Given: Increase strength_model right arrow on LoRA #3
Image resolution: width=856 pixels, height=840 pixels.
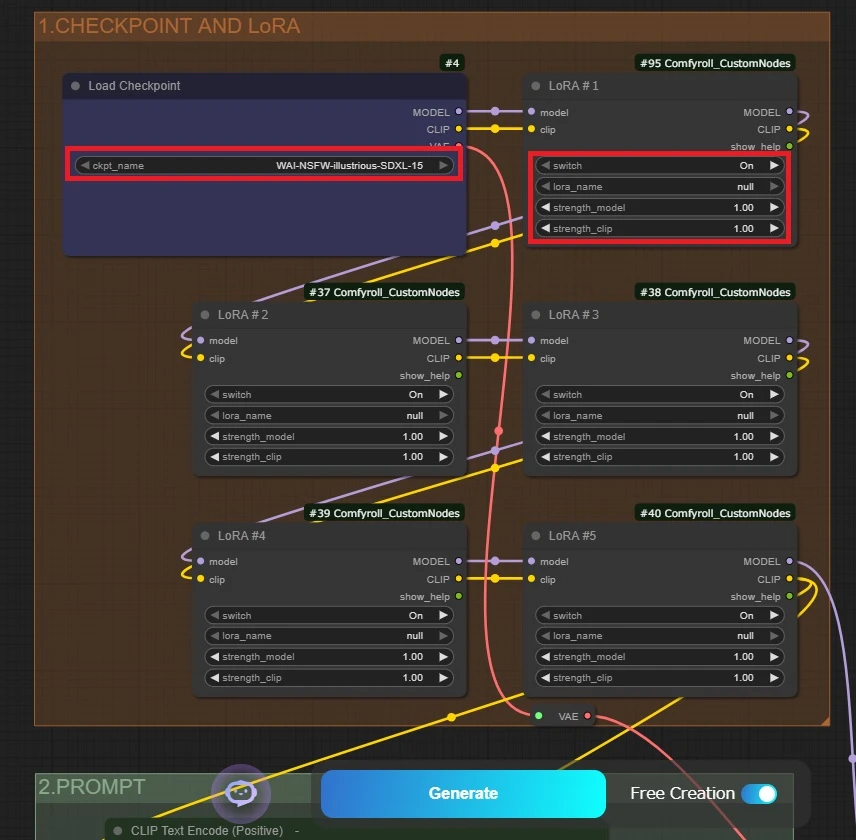Looking at the screenshot, I should tap(774, 436).
